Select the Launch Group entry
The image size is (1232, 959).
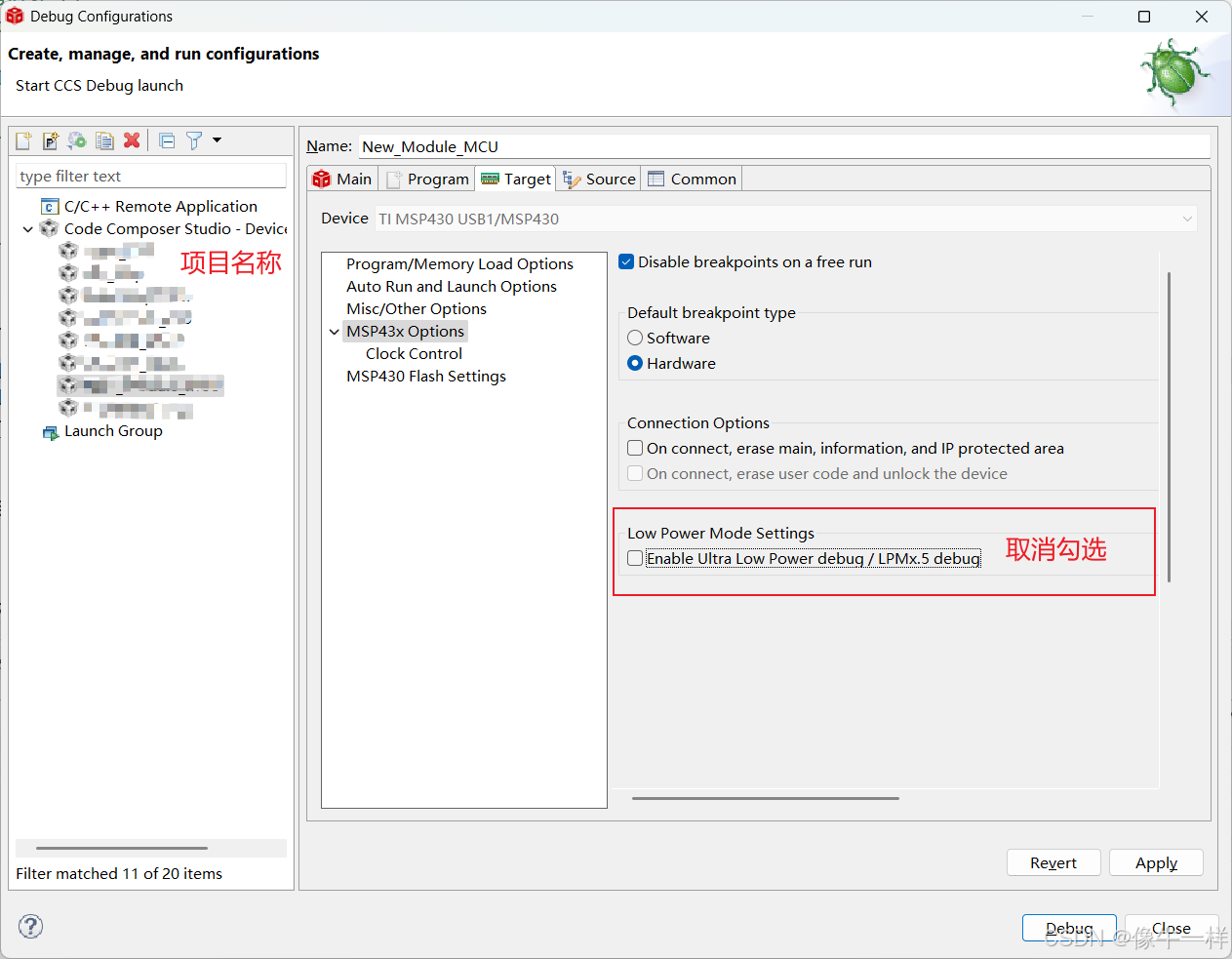113,431
